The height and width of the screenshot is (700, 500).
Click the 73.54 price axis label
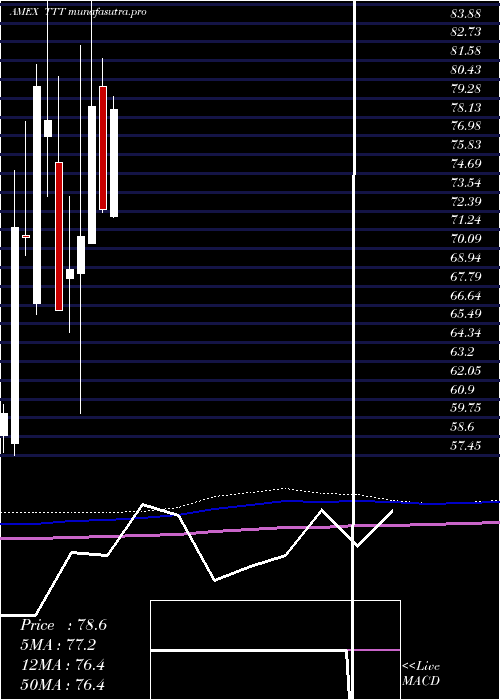coord(466,183)
